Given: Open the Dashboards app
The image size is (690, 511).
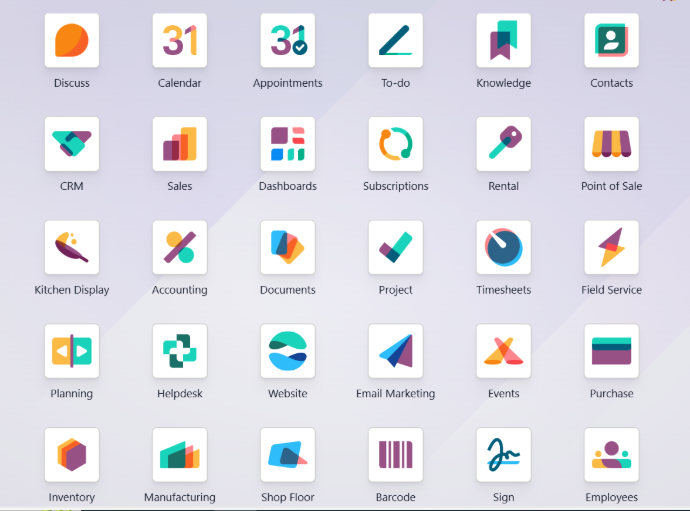Looking at the screenshot, I should click(288, 144).
